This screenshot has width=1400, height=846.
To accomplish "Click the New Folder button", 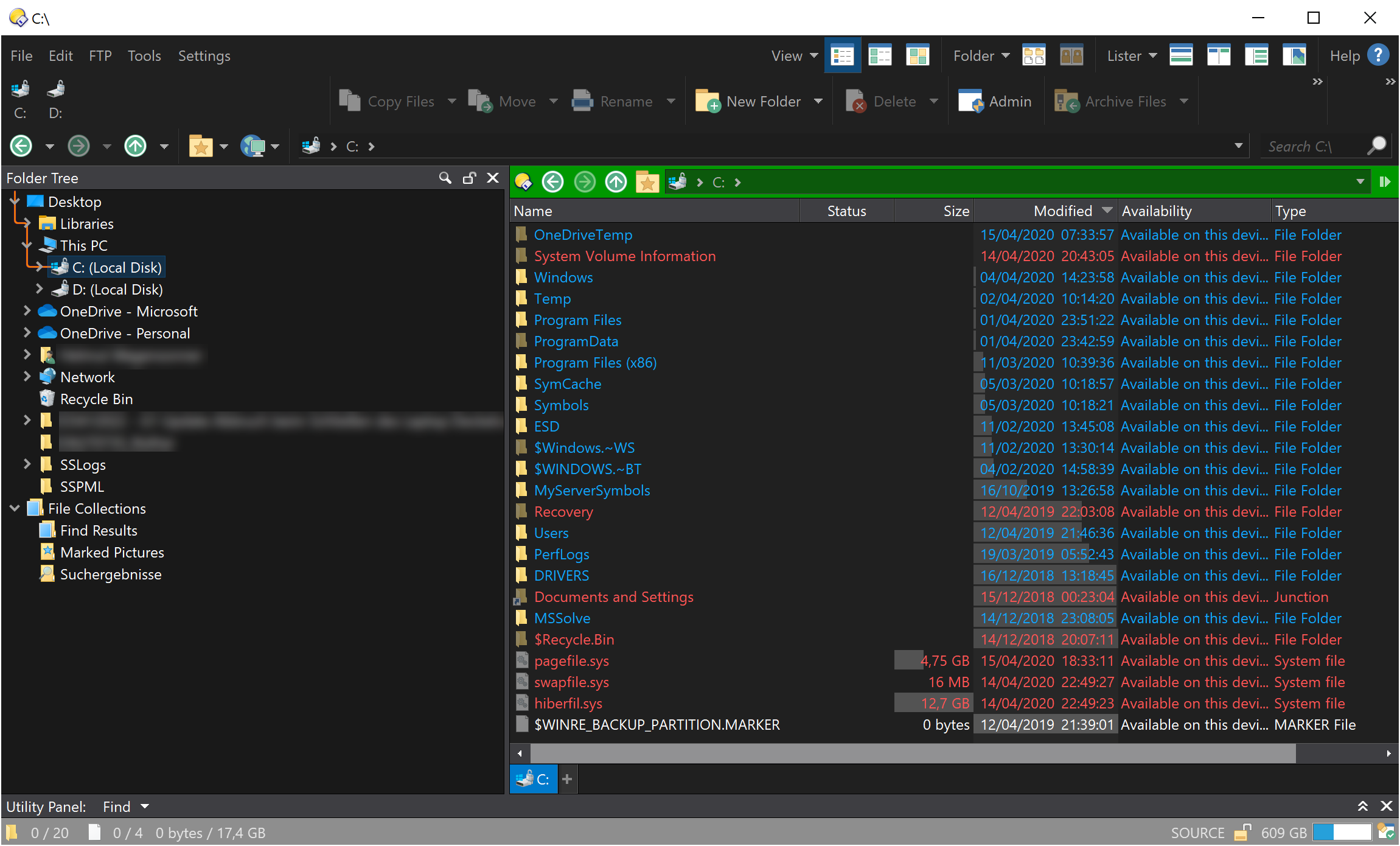I will click(750, 102).
